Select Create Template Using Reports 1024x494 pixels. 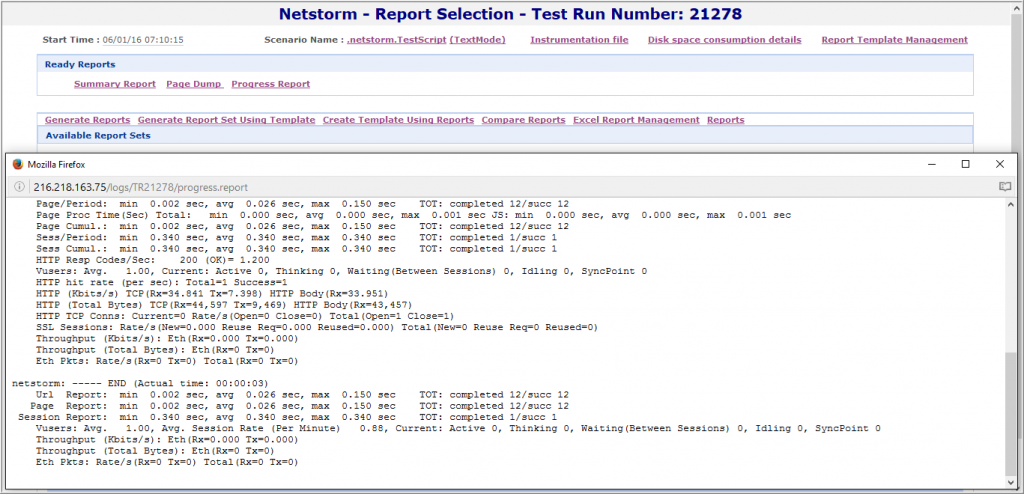398,120
